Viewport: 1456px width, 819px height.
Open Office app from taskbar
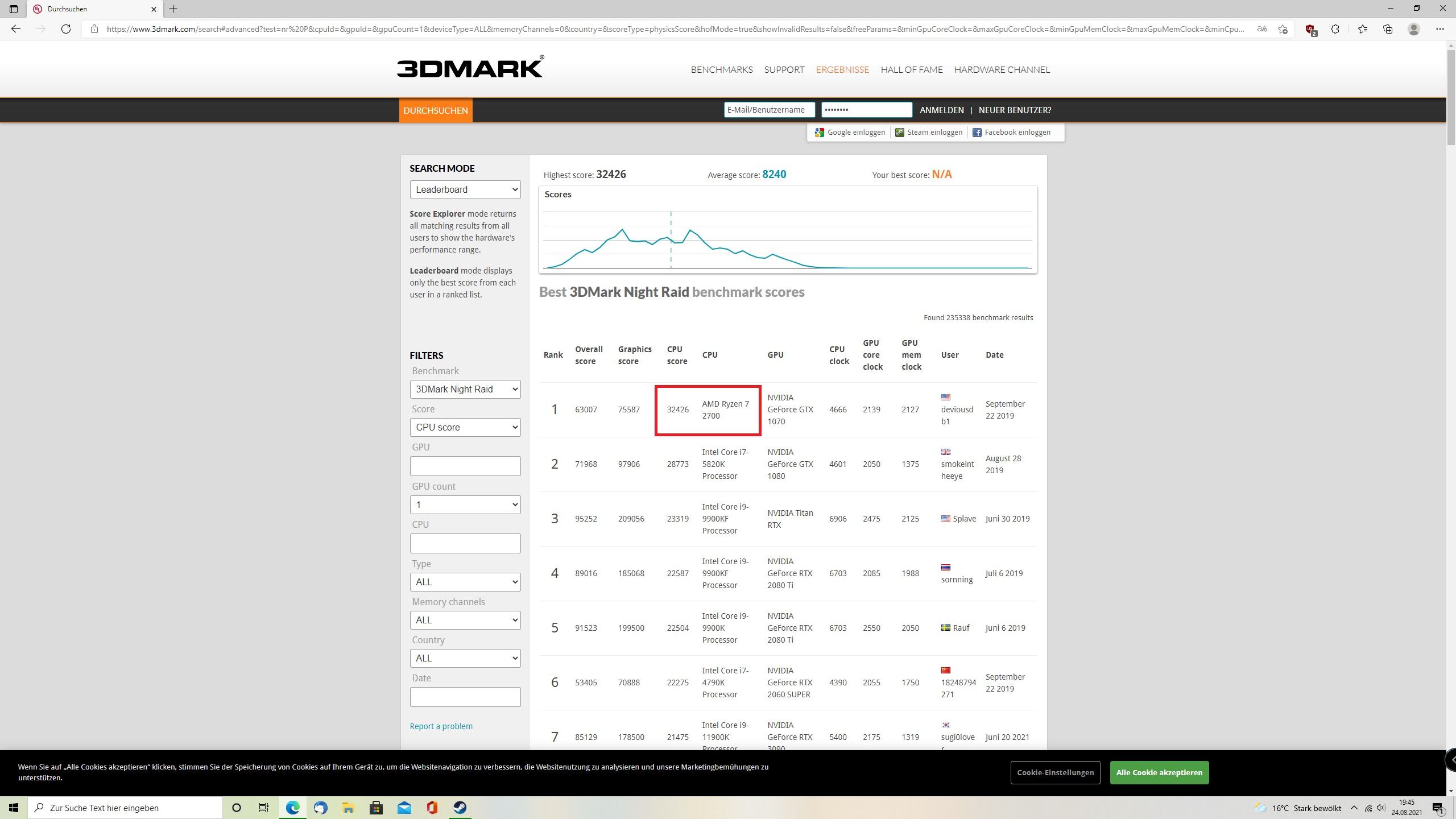pos(432,808)
